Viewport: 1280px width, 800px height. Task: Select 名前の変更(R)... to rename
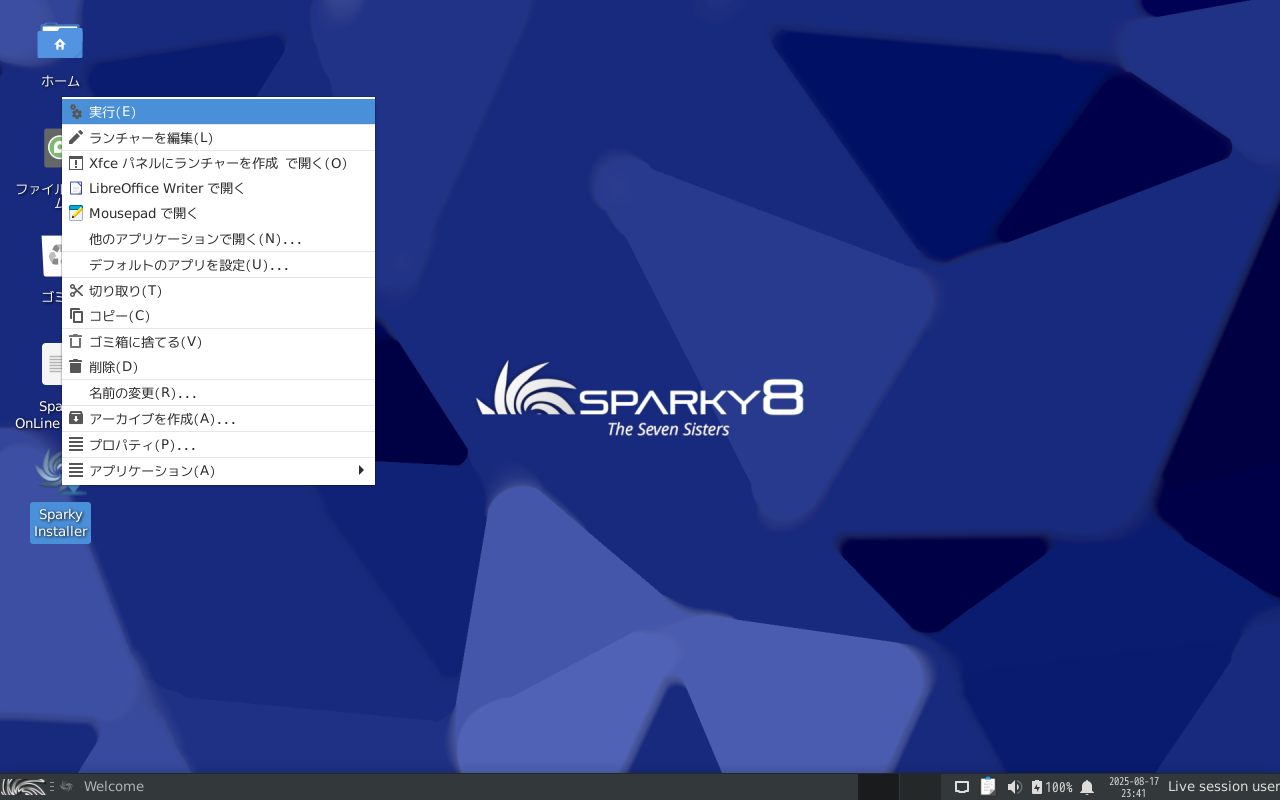pos(218,393)
